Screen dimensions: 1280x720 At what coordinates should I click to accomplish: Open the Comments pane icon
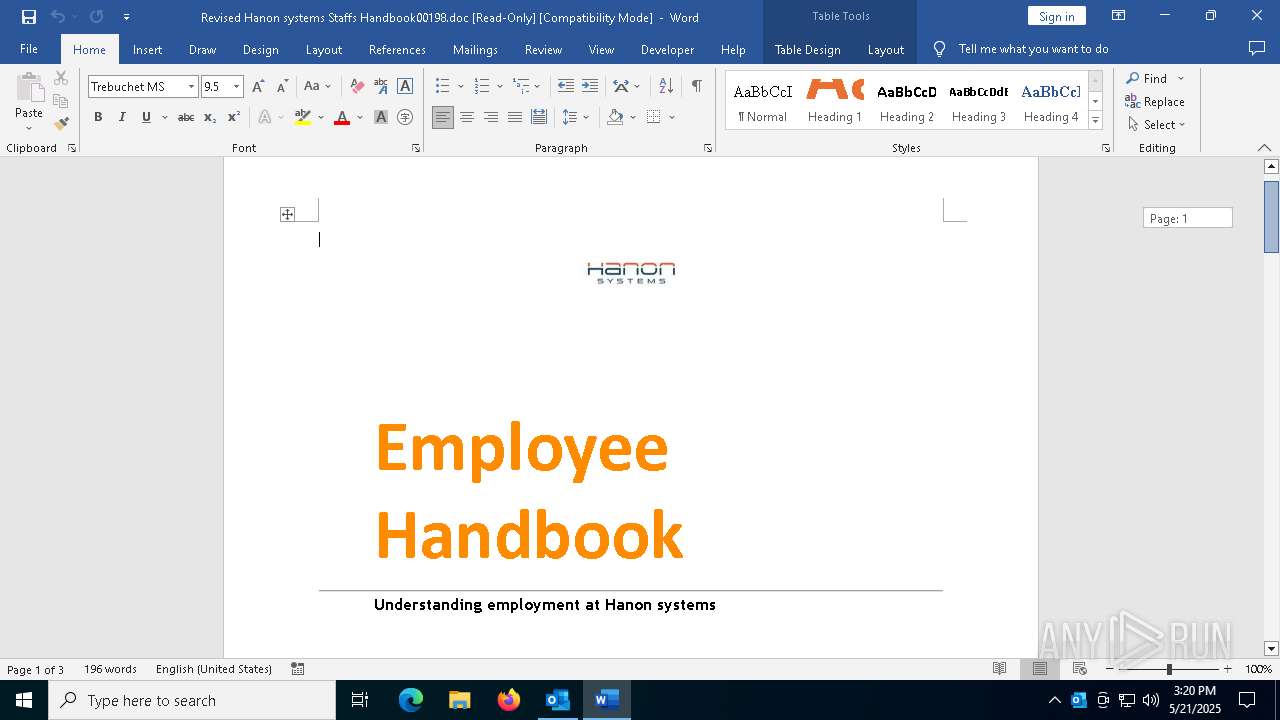1257,48
